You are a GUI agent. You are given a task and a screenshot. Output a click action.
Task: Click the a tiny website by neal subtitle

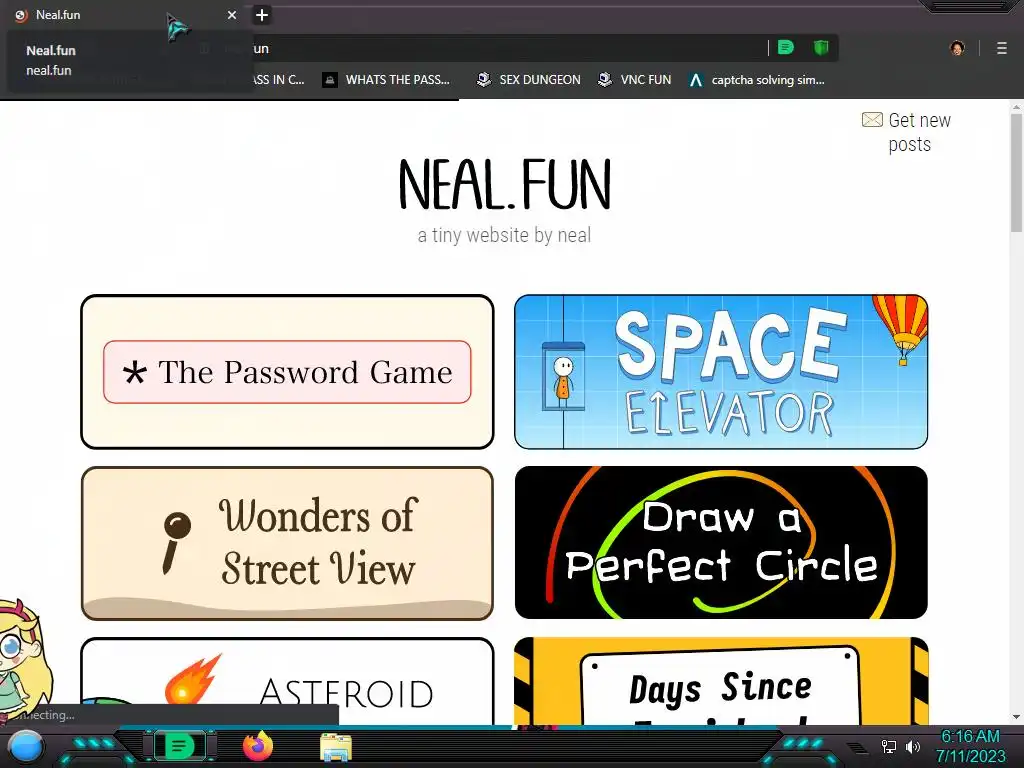pyautogui.click(x=504, y=235)
